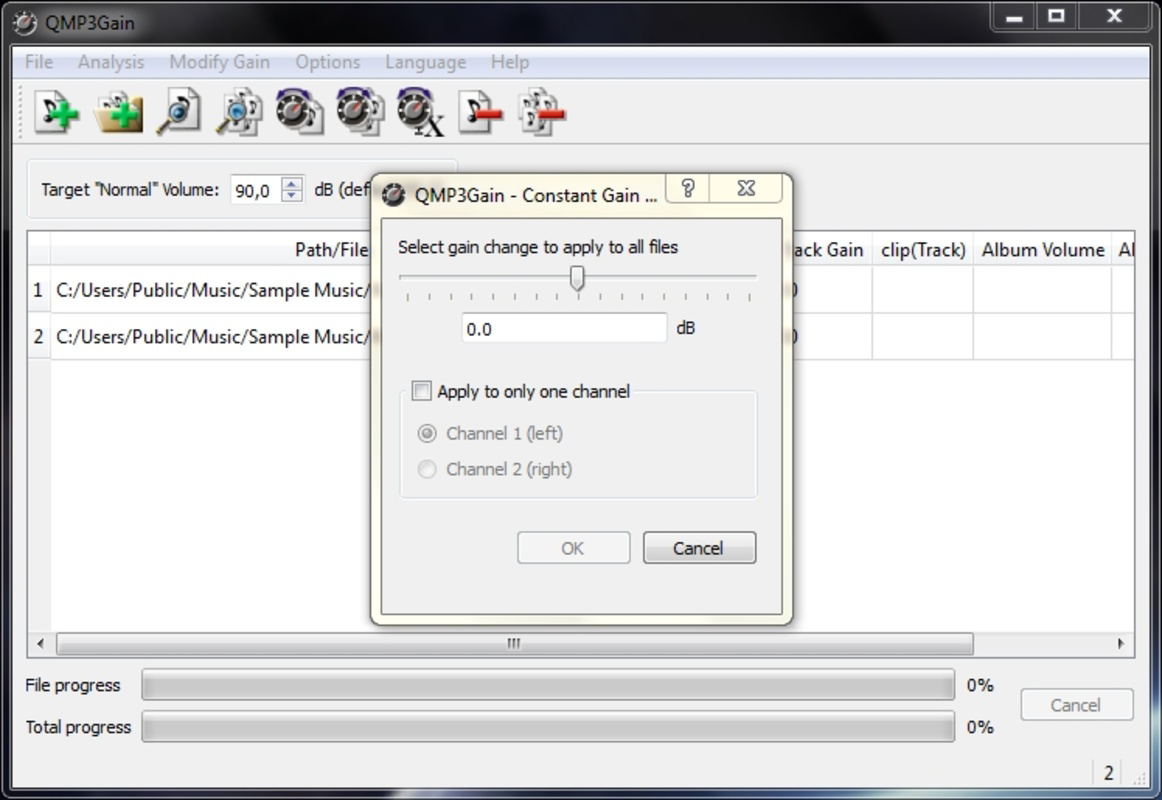Click the scrollbar right arrow of file list

point(1121,644)
